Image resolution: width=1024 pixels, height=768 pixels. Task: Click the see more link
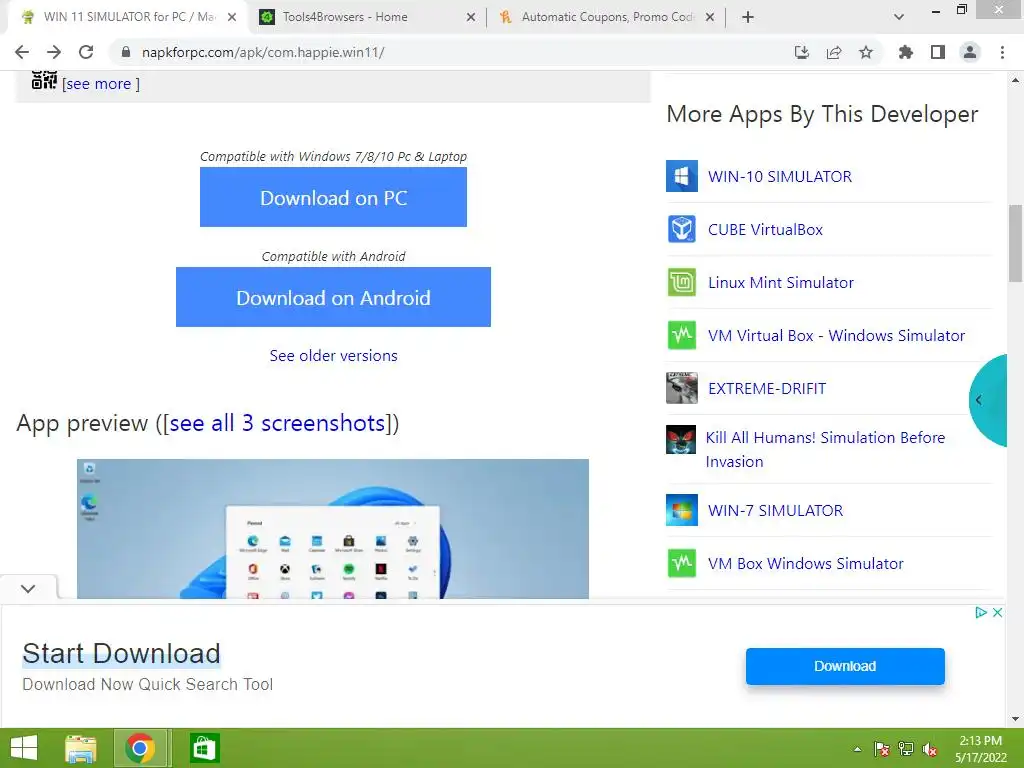pos(101,84)
